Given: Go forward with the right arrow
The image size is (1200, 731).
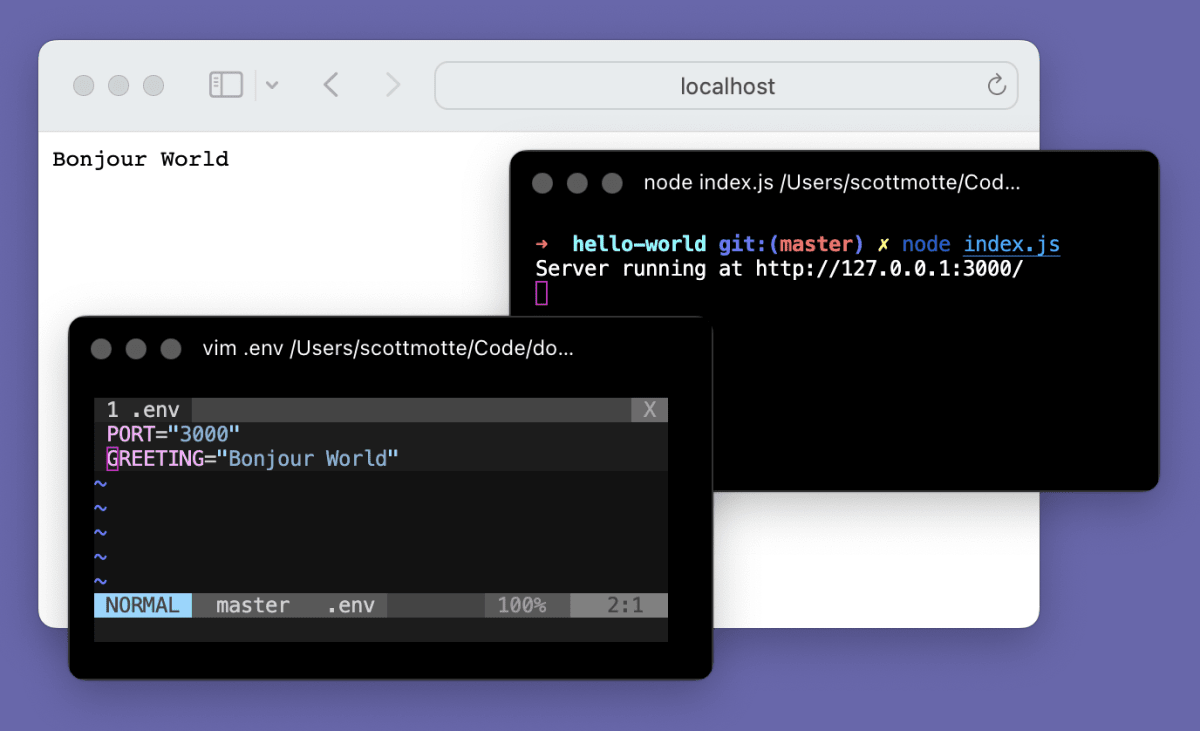Looking at the screenshot, I should [393, 85].
